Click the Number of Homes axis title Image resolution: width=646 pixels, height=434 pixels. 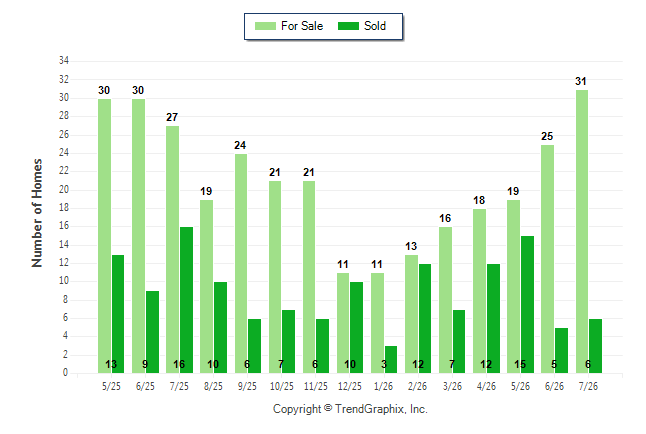click(37, 213)
